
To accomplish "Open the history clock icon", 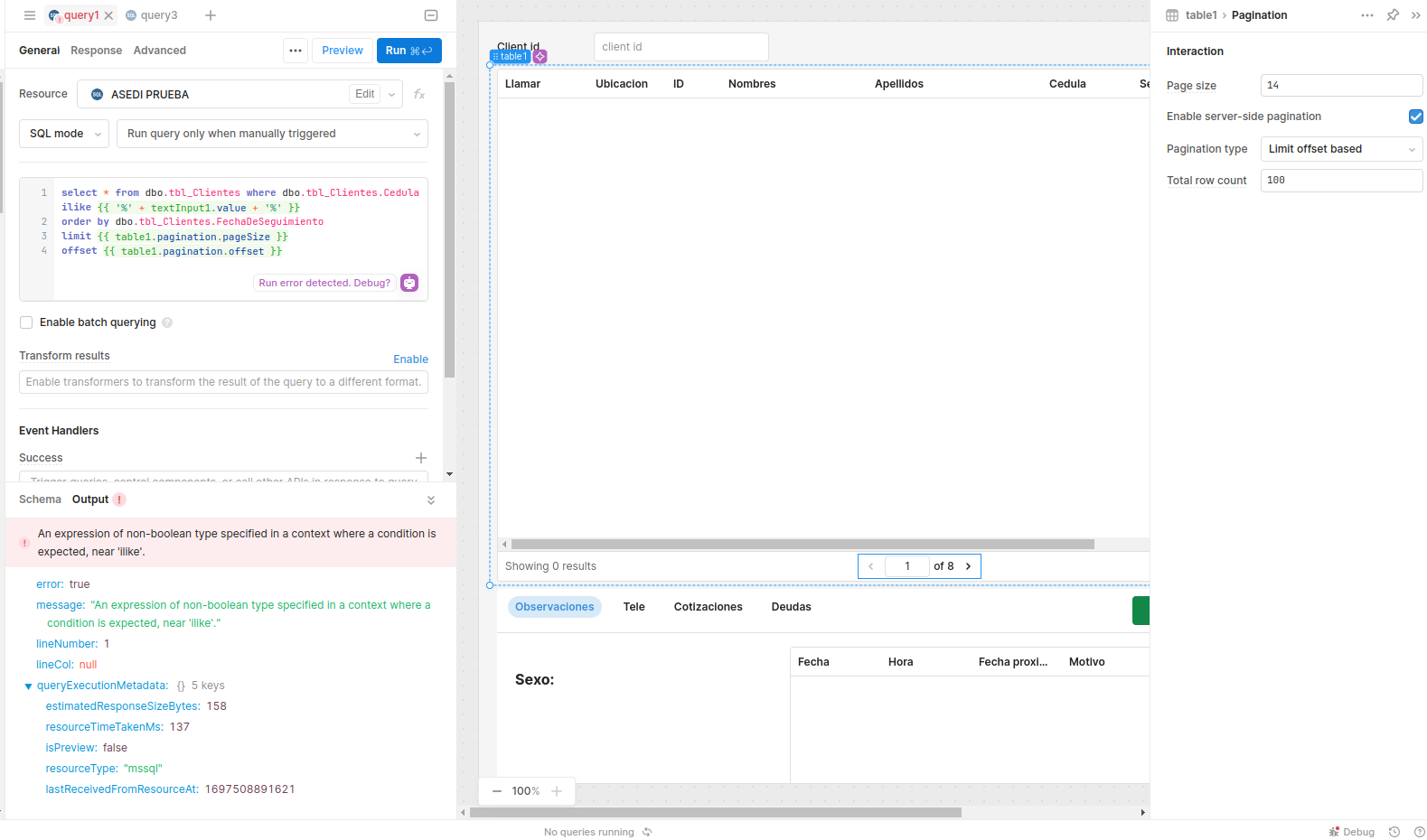I will coord(1394,832).
